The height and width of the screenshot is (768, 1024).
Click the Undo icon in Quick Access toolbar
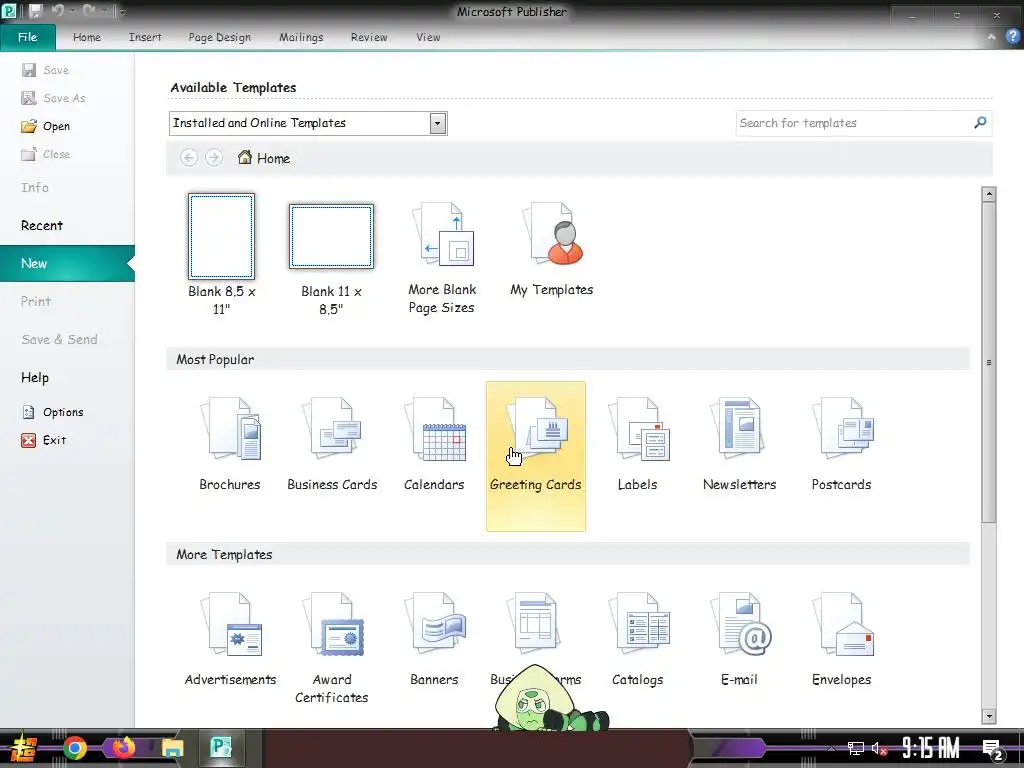(57, 11)
